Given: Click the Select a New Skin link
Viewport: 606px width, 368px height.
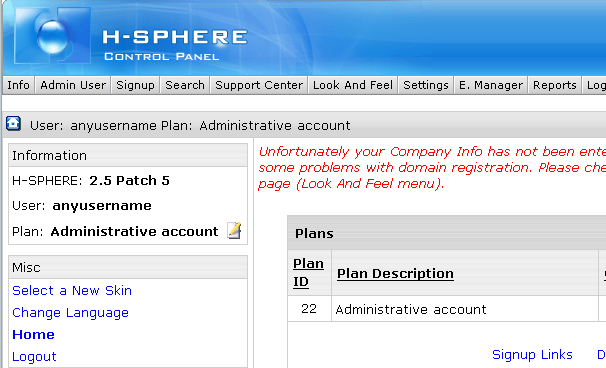Looking at the screenshot, I should click(x=72, y=291).
